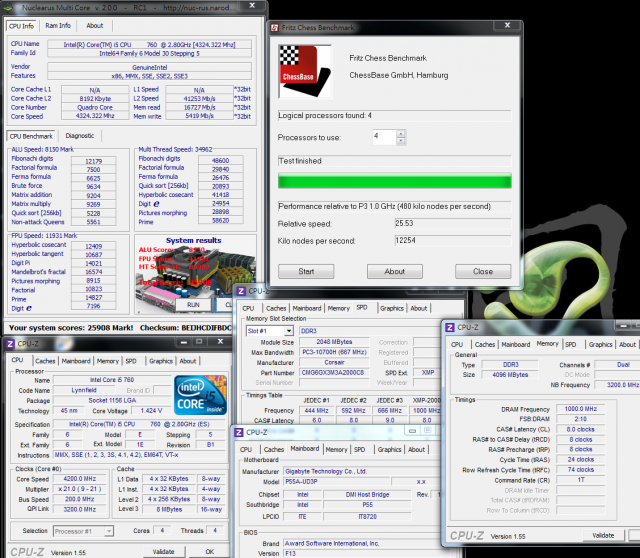This screenshot has width=640, height=558.
Task: Open Graphics tab in CPU-Z Mainboard window
Action: (389, 449)
